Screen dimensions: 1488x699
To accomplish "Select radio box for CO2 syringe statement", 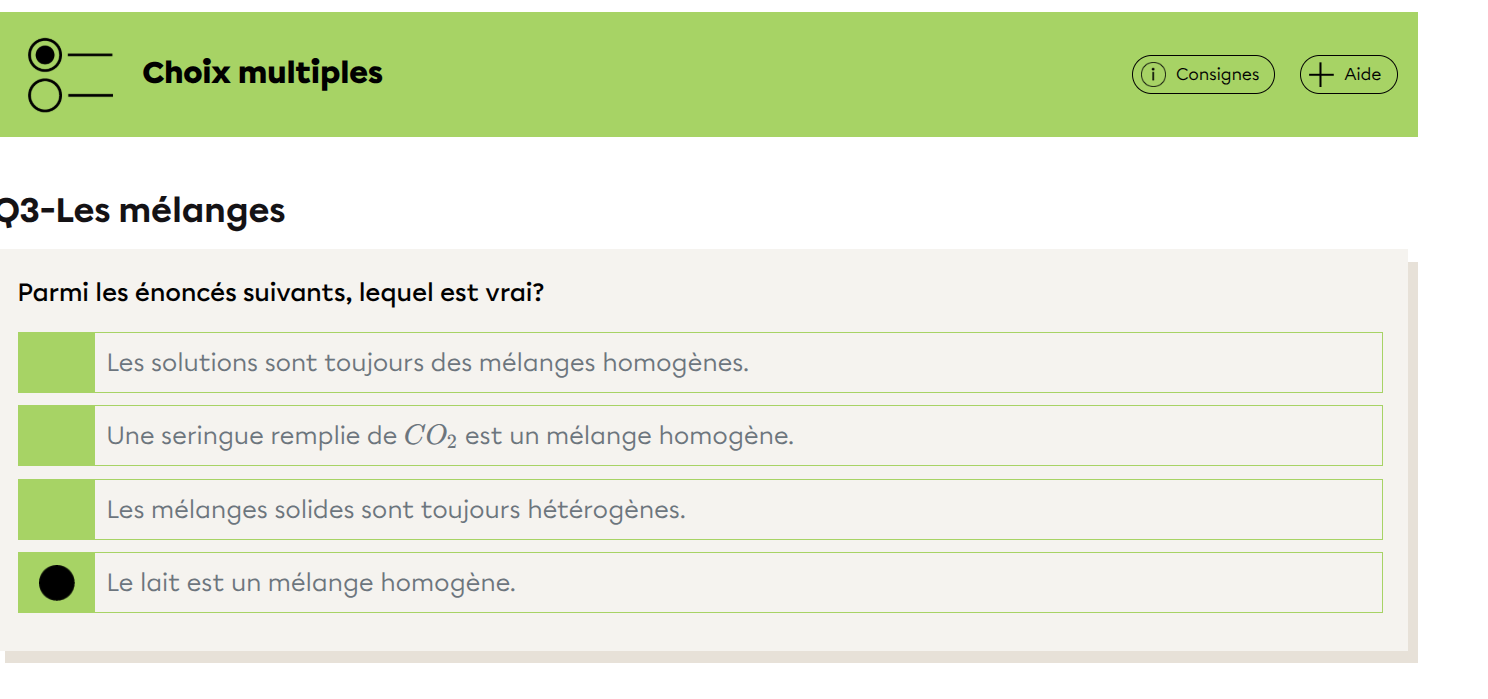I will pos(57,436).
